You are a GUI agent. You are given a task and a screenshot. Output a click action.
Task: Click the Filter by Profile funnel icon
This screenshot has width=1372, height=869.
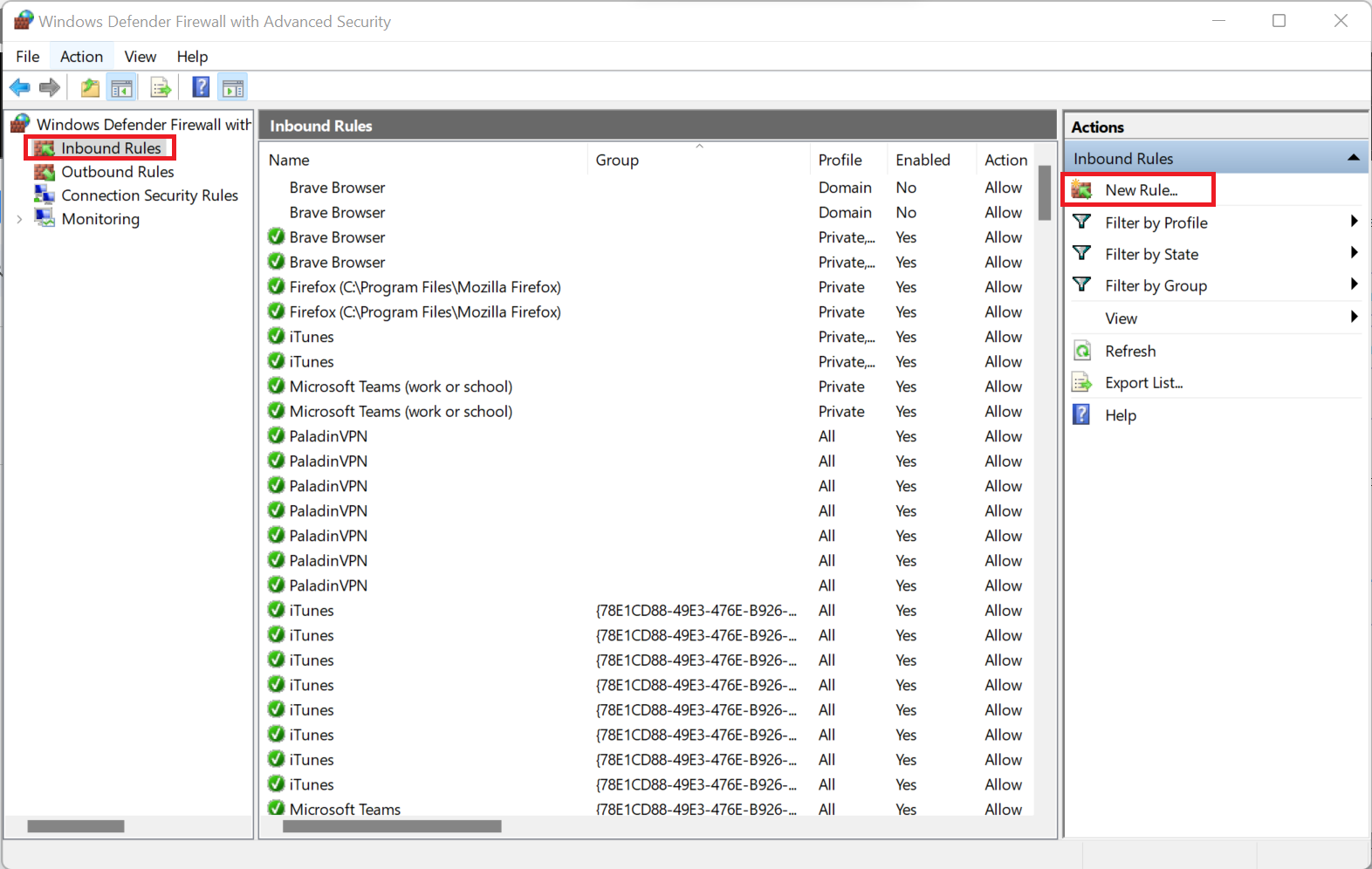coord(1082,222)
